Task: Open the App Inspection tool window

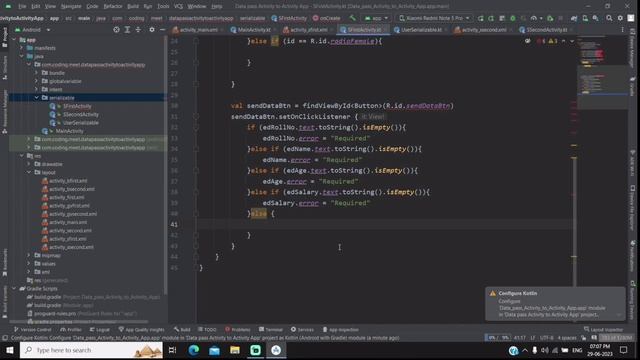Action: pyautogui.click(x=340, y=329)
